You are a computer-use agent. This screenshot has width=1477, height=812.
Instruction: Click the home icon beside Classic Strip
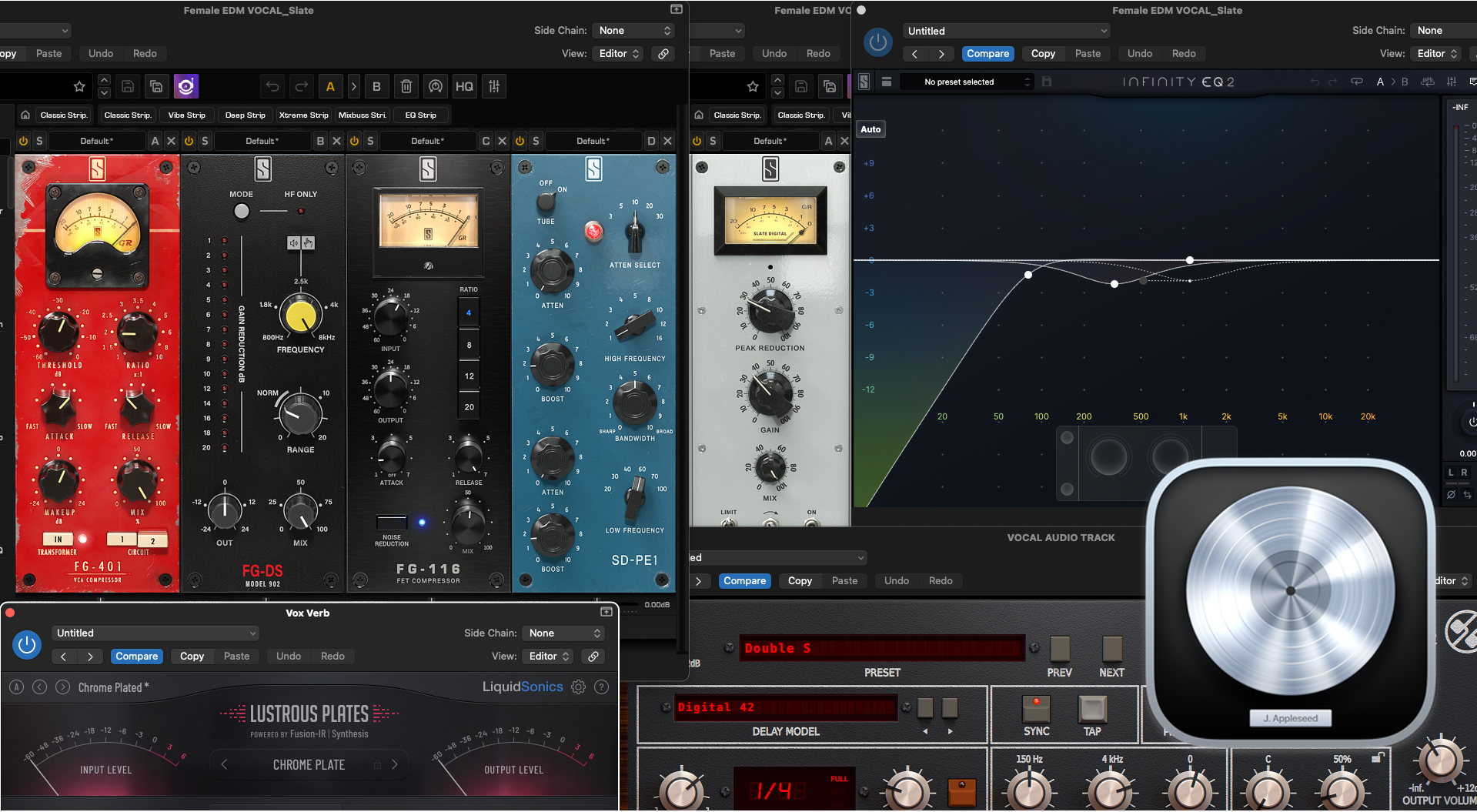pos(25,115)
